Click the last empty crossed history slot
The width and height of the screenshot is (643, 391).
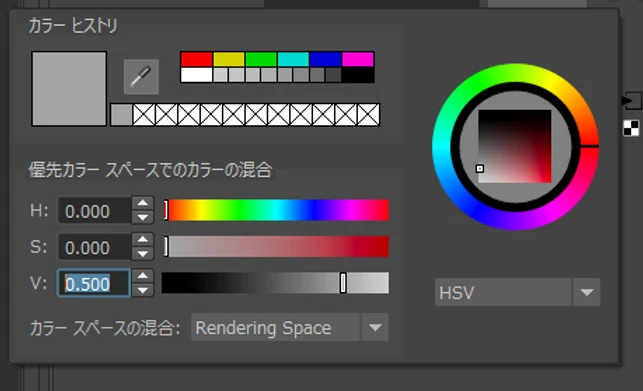[x=368, y=115]
